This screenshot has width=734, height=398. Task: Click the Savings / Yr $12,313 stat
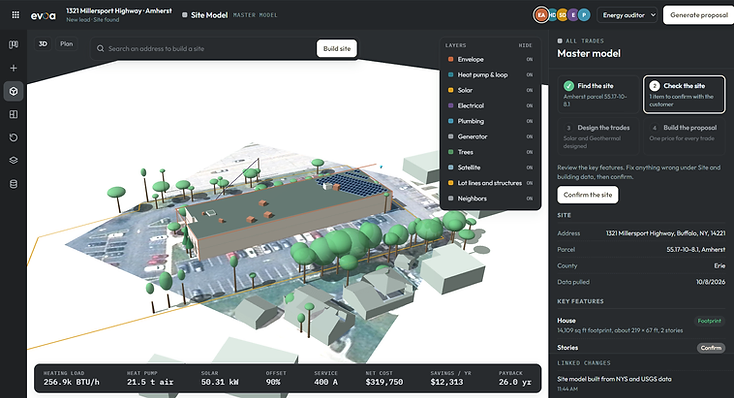(451, 379)
